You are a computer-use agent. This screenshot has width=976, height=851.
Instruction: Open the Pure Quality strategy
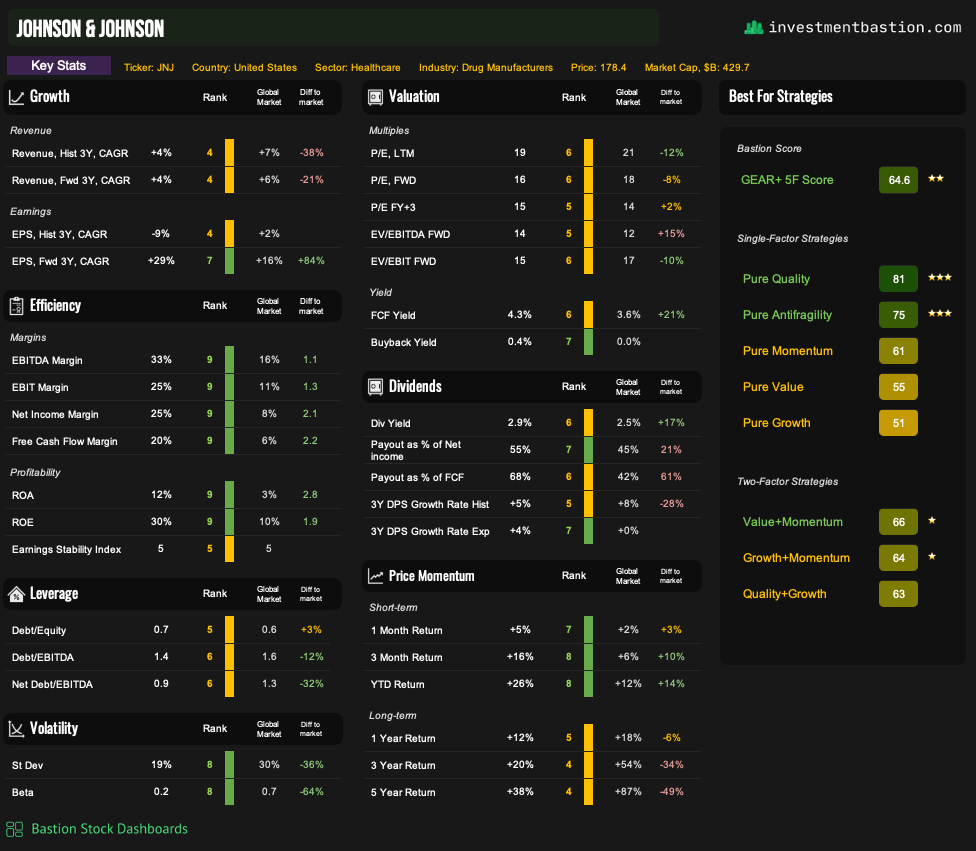click(x=776, y=279)
